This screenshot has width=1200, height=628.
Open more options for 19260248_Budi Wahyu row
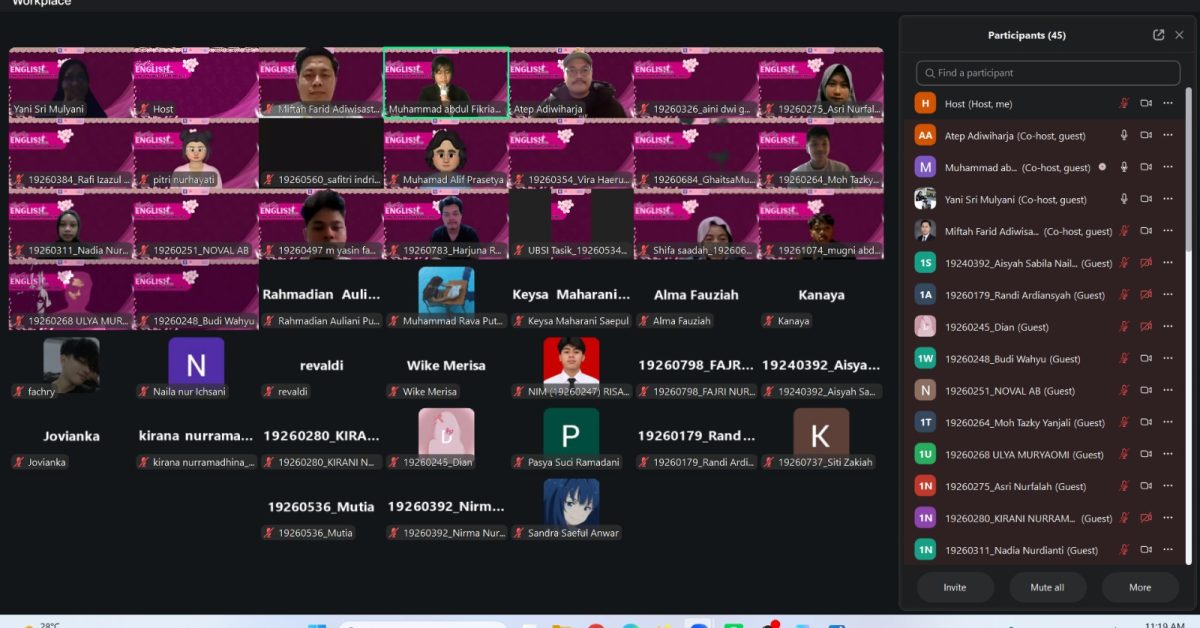1168,359
